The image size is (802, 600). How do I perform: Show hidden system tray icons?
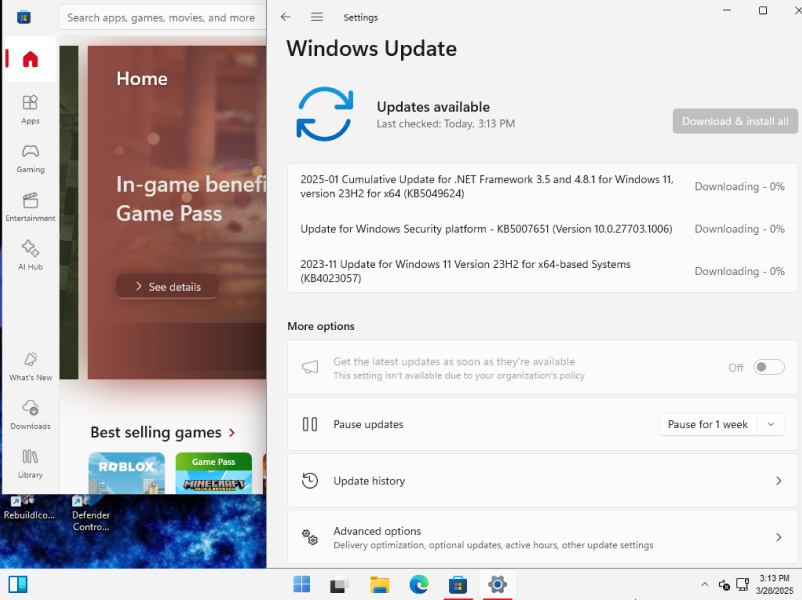pyautogui.click(x=704, y=584)
